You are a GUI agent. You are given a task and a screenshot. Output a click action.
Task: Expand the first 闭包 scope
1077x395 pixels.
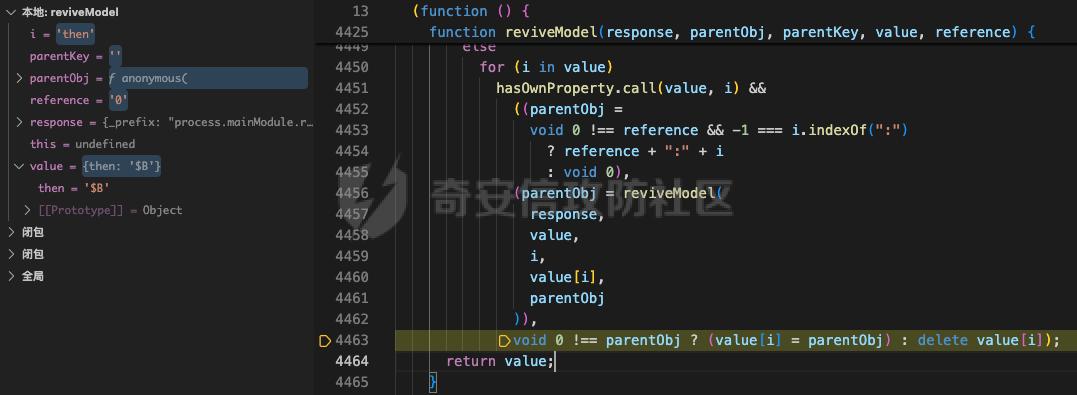point(10,232)
